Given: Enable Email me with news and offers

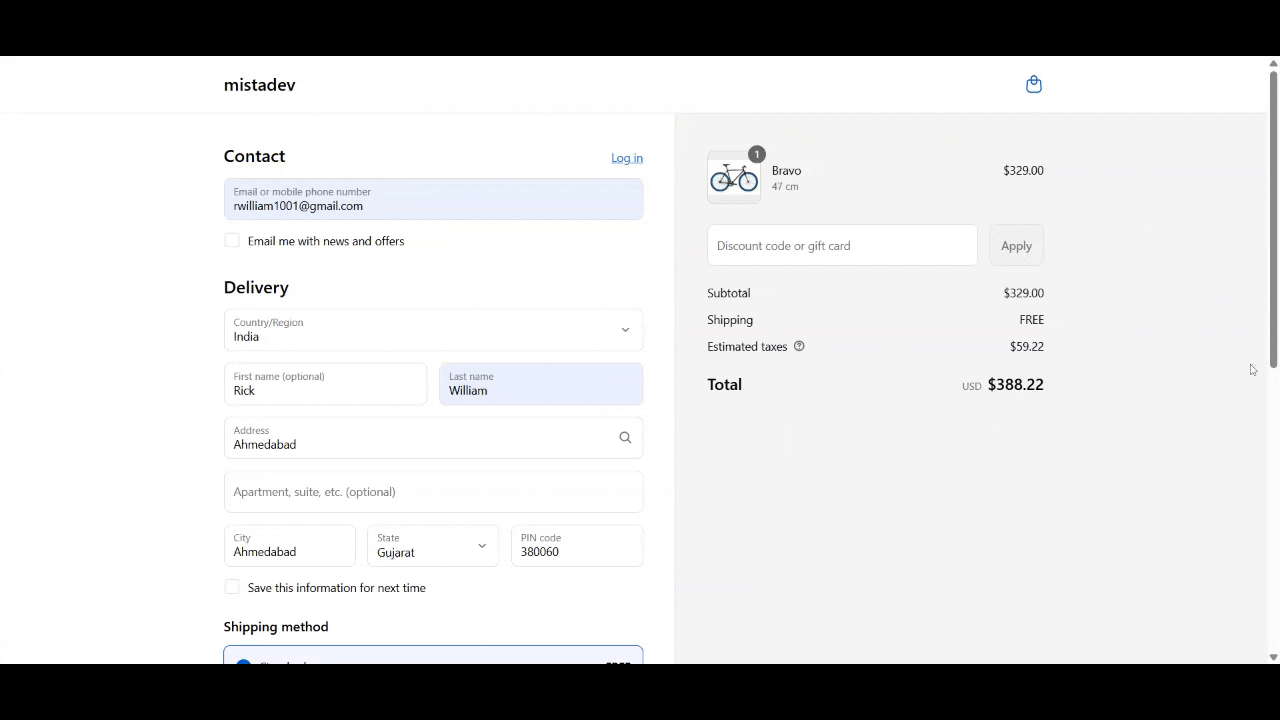Looking at the screenshot, I should pos(232,241).
